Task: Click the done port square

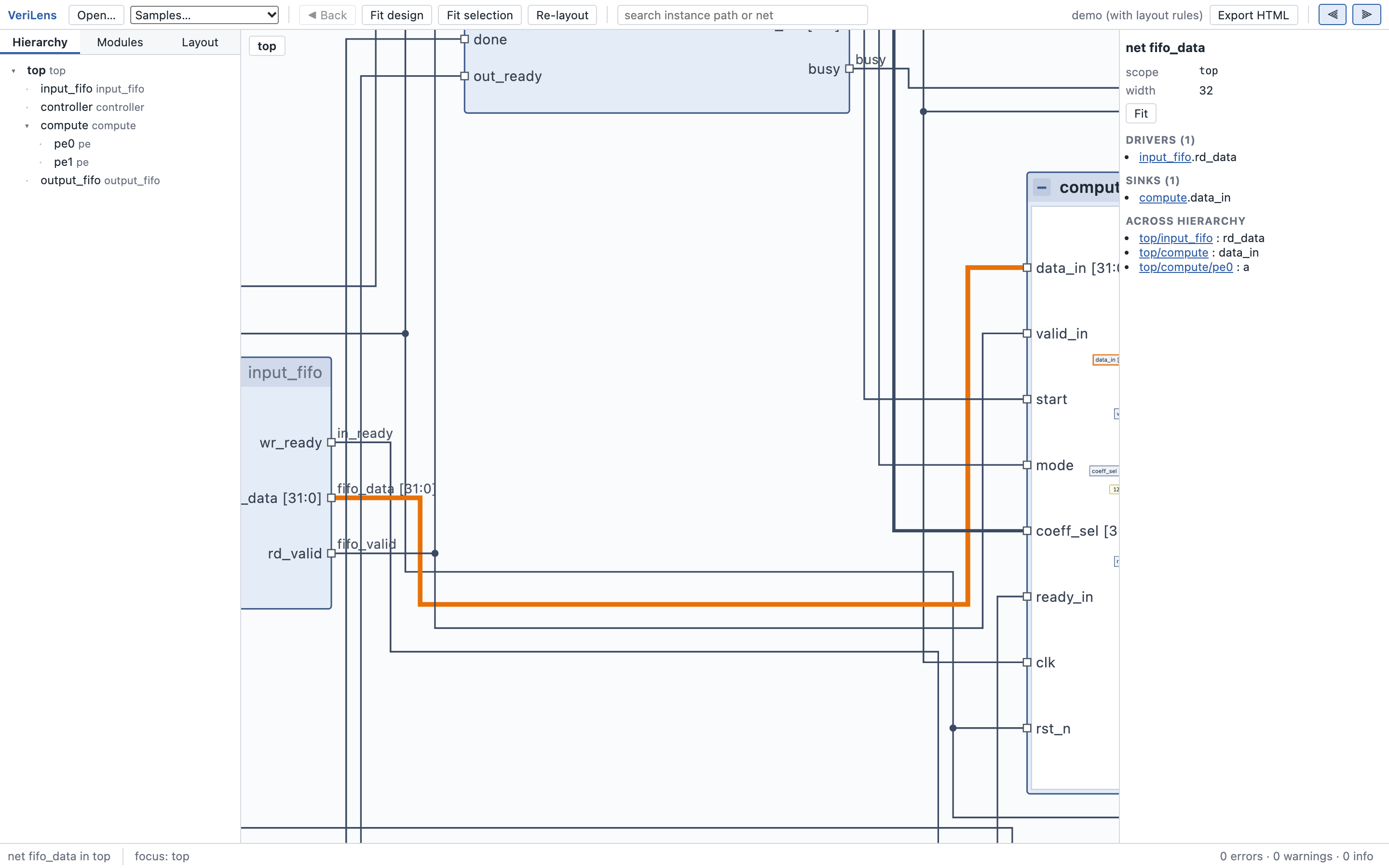Action: [x=464, y=39]
